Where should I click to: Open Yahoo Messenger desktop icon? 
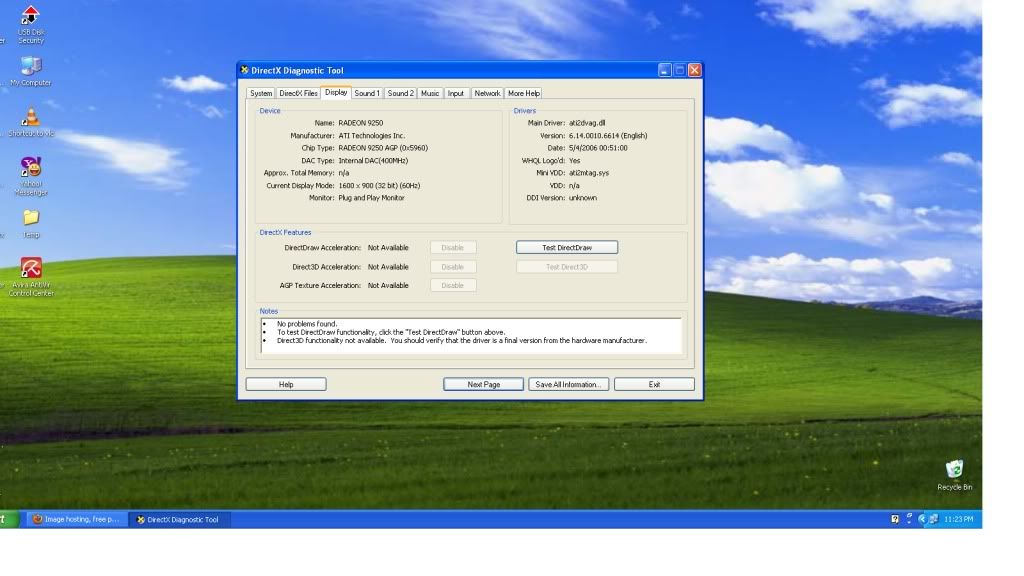click(31, 168)
